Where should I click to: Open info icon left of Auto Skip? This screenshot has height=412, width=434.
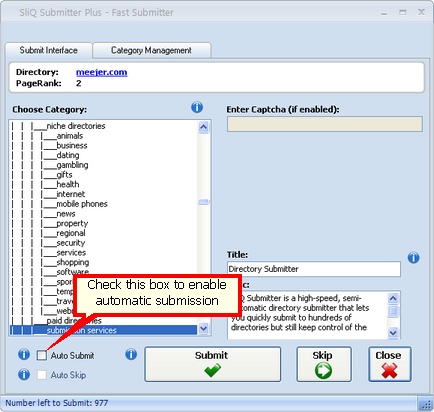click(x=24, y=374)
